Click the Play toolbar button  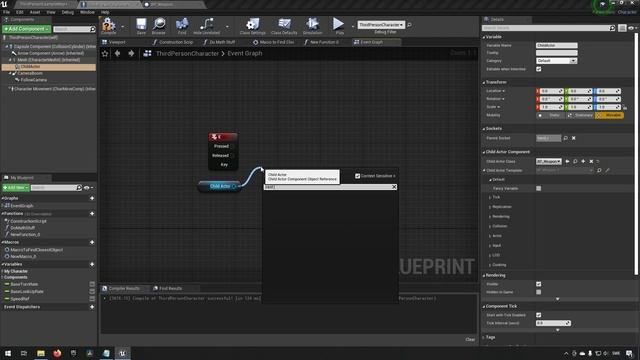[x=338, y=26]
